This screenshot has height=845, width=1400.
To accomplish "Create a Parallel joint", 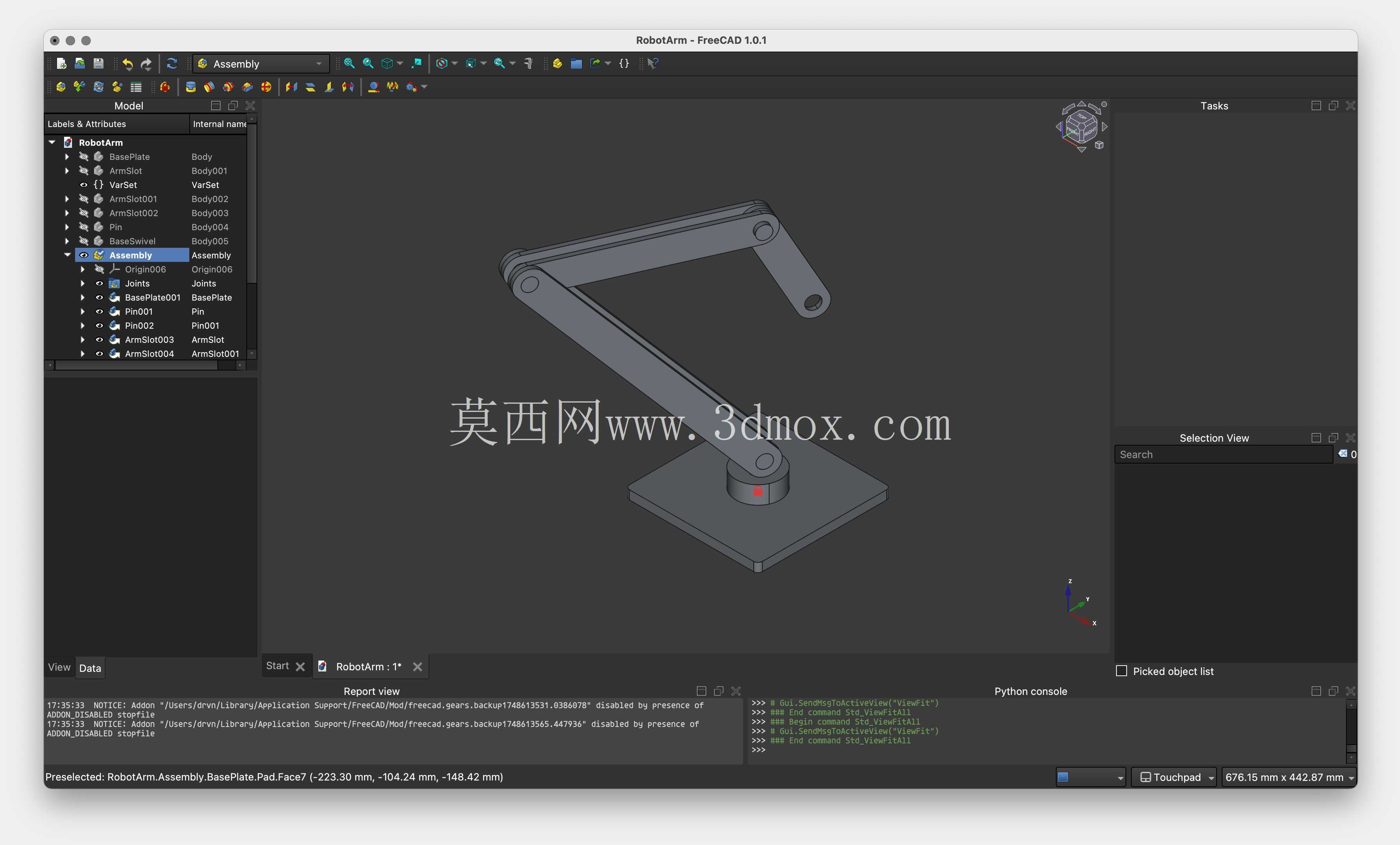I will [310, 87].
